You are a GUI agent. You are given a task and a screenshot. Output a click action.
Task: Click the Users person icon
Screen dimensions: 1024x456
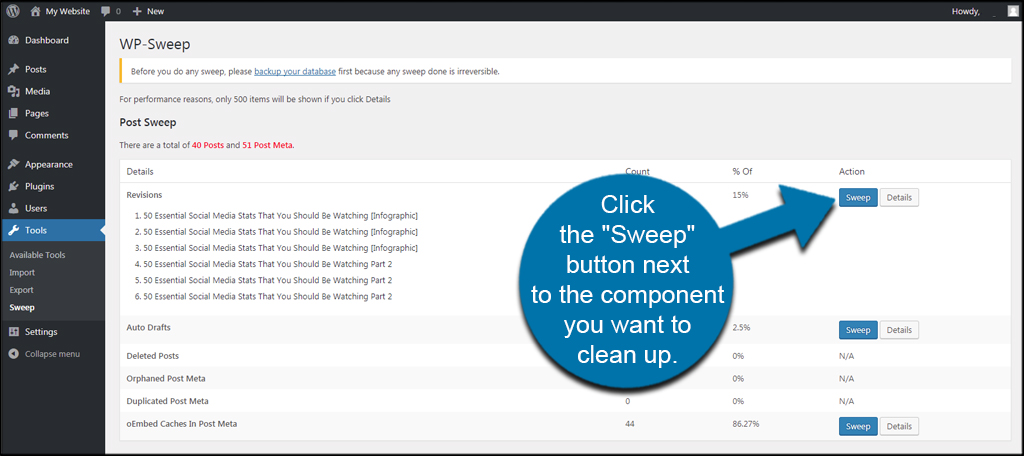pos(13,208)
